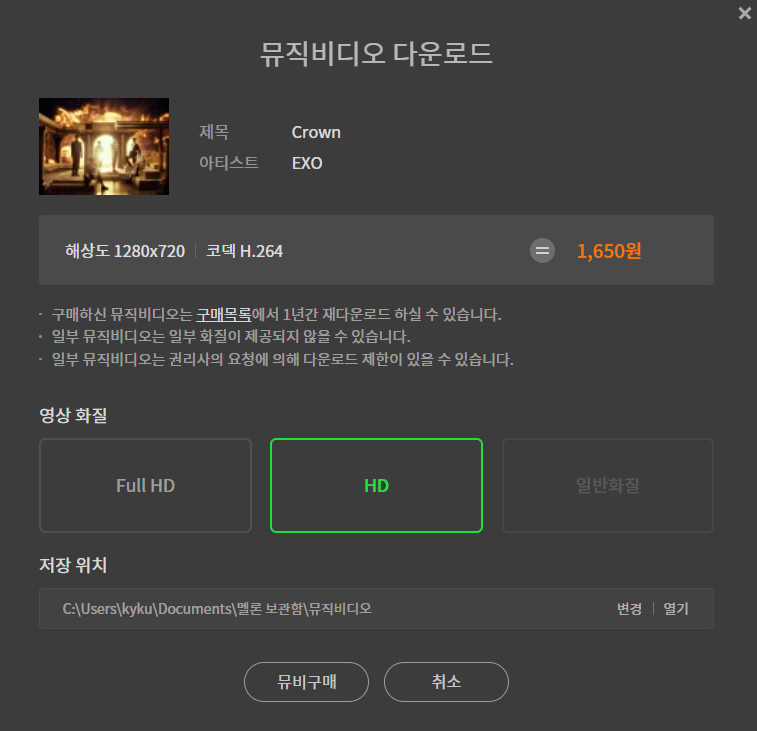
Task: Cancel with the 취소 button
Action: tap(446, 682)
